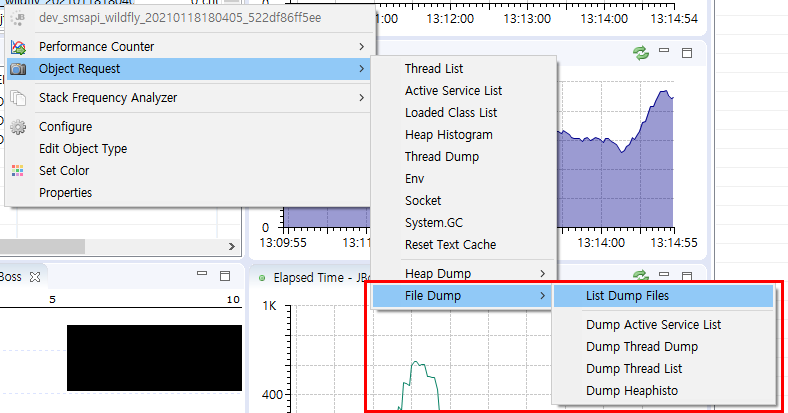Choose Dump Active Service List

click(x=663, y=325)
